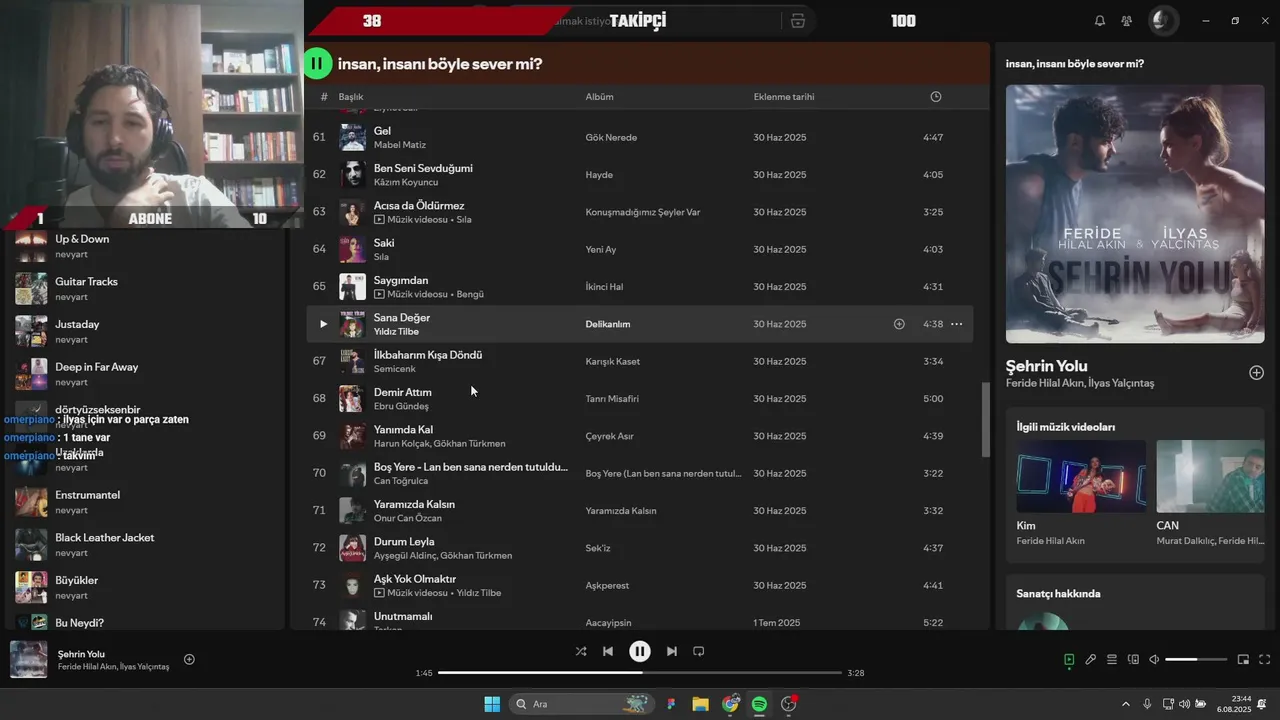The image size is (1280, 720).
Task: Open the Browse icon in search bar
Action: 797,21
